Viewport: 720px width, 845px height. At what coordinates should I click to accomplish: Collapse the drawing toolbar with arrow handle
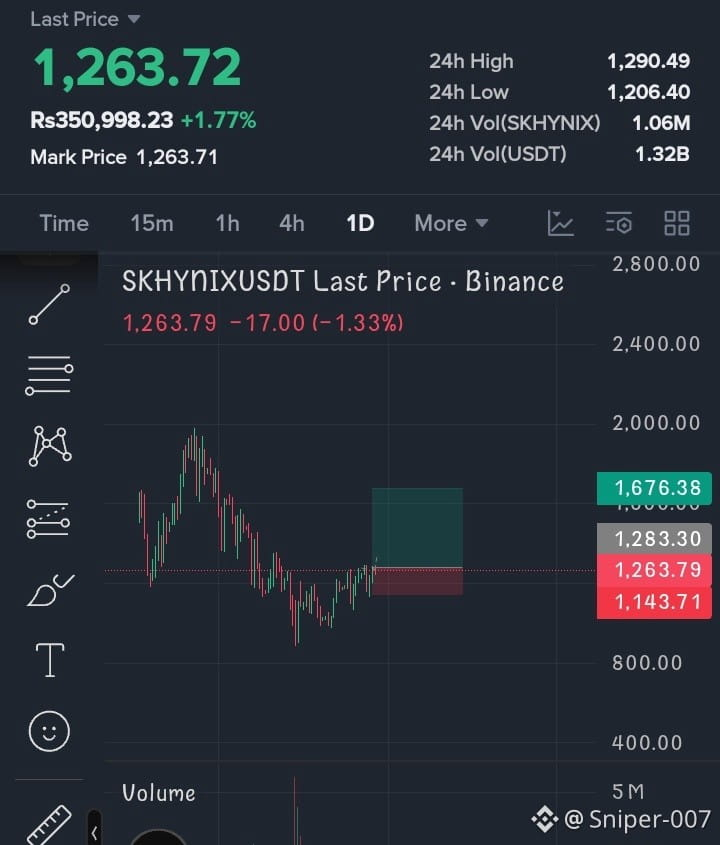pyautogui.click(x=94, y=832)
